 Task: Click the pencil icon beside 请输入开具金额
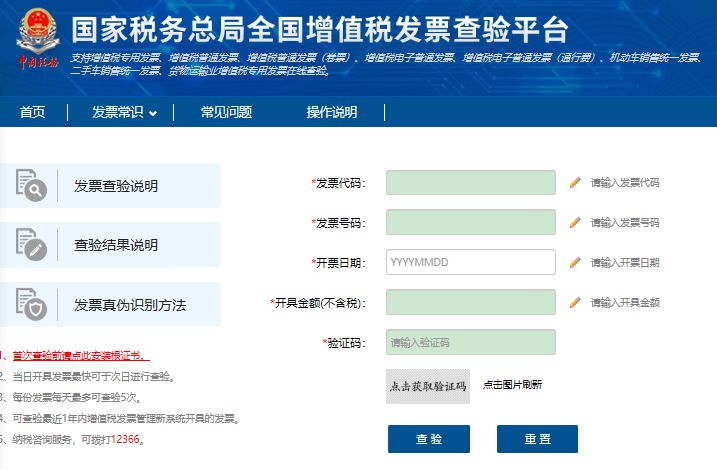[x=575, y=302]
